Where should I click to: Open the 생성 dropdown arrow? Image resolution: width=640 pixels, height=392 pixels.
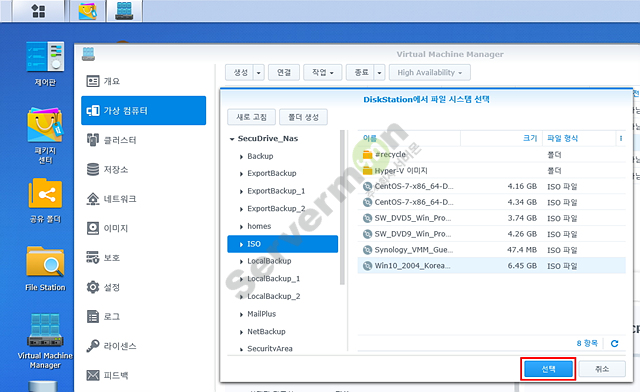pos(259,73)
